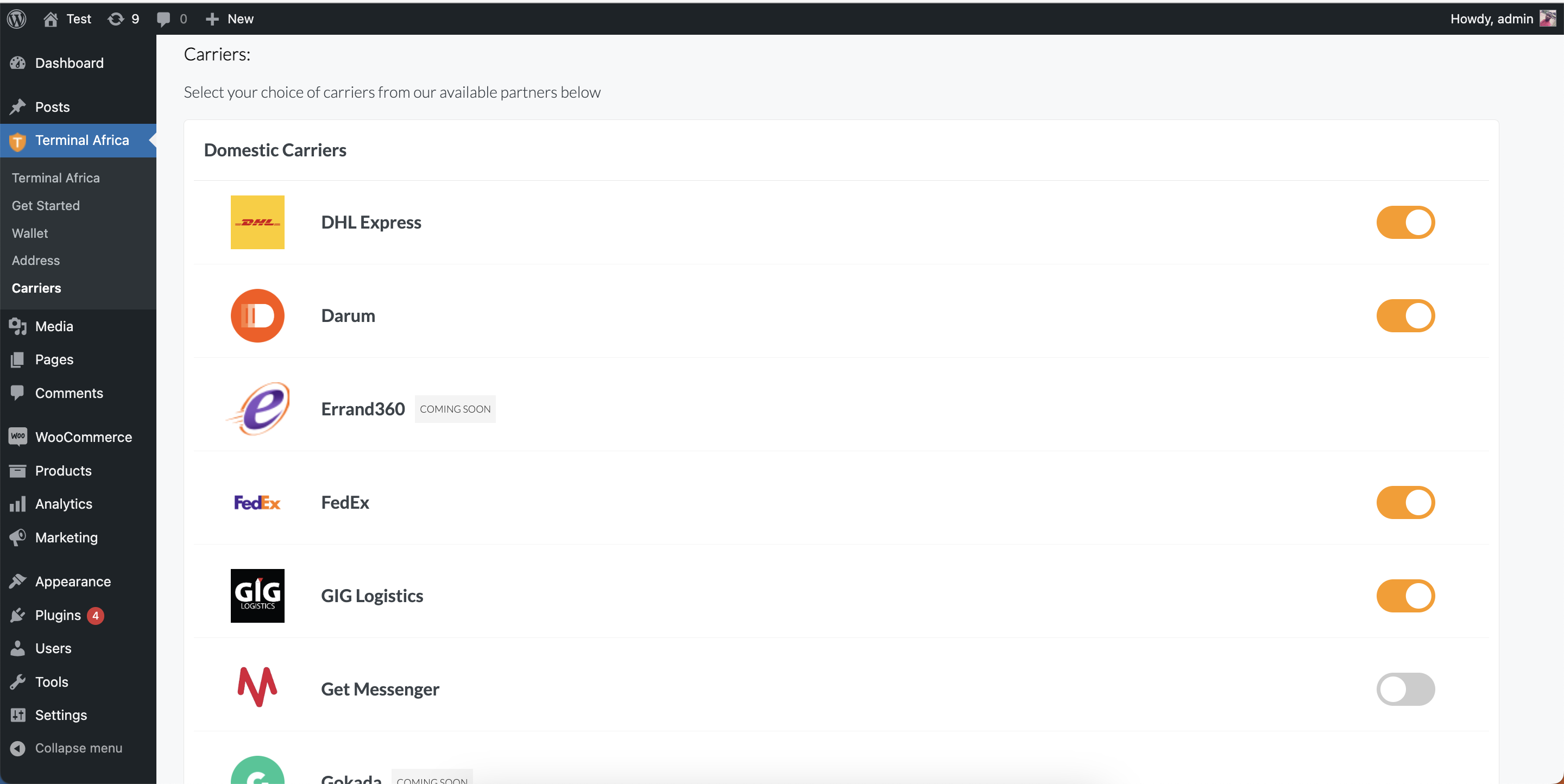Expand the WooCommerce sidebar menu
The image size is (1564, 784).
[83, 437]
